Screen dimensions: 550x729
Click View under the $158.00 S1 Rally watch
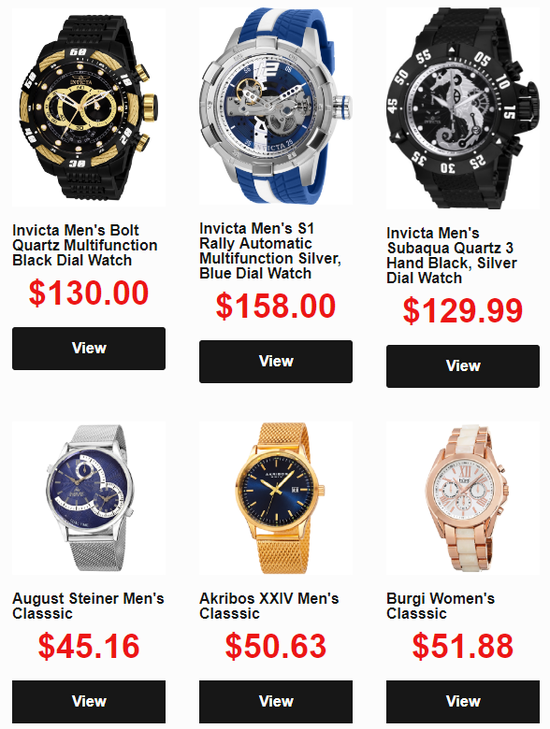[x=276, y=362]
